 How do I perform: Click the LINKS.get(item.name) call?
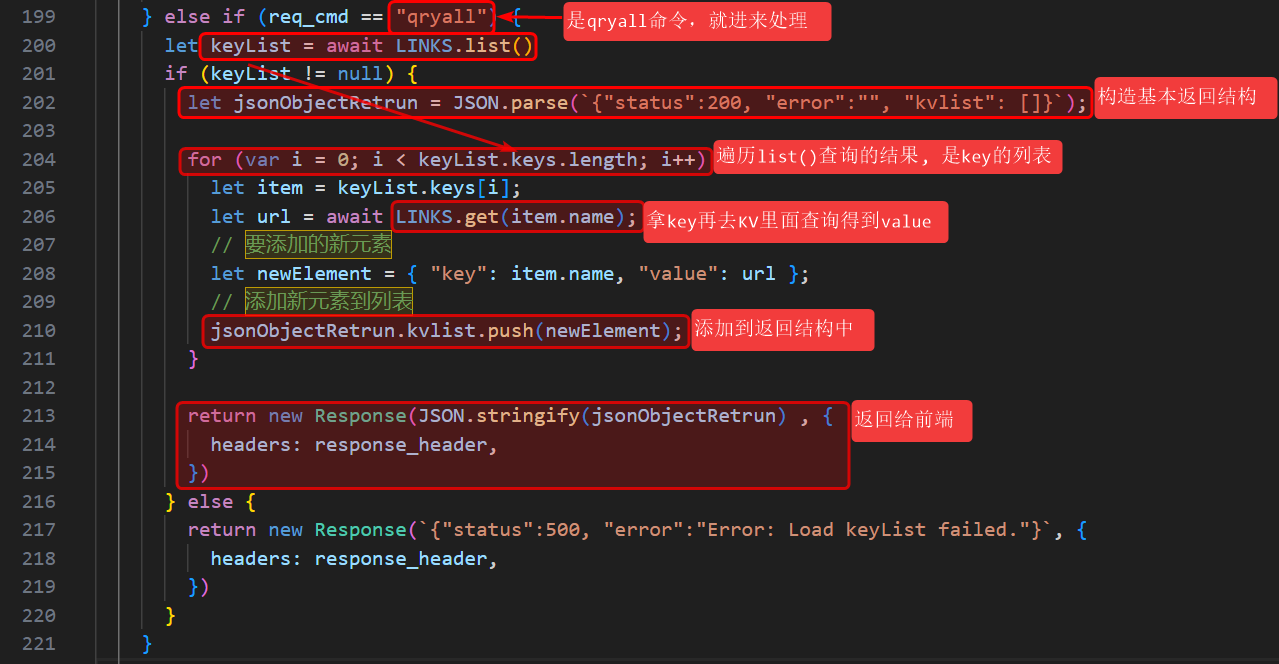515,217
